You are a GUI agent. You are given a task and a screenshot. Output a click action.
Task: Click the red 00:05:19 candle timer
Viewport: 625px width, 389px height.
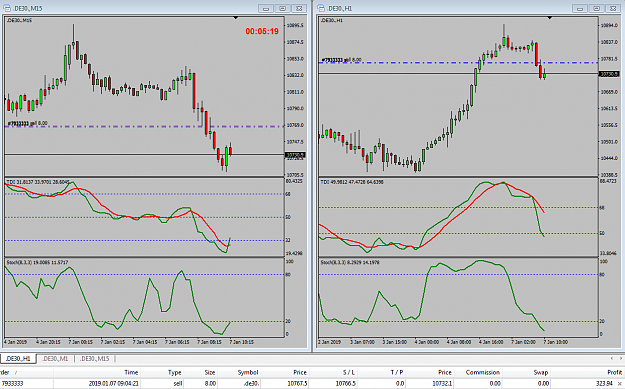pyautogui.click(x=262, y=31)
